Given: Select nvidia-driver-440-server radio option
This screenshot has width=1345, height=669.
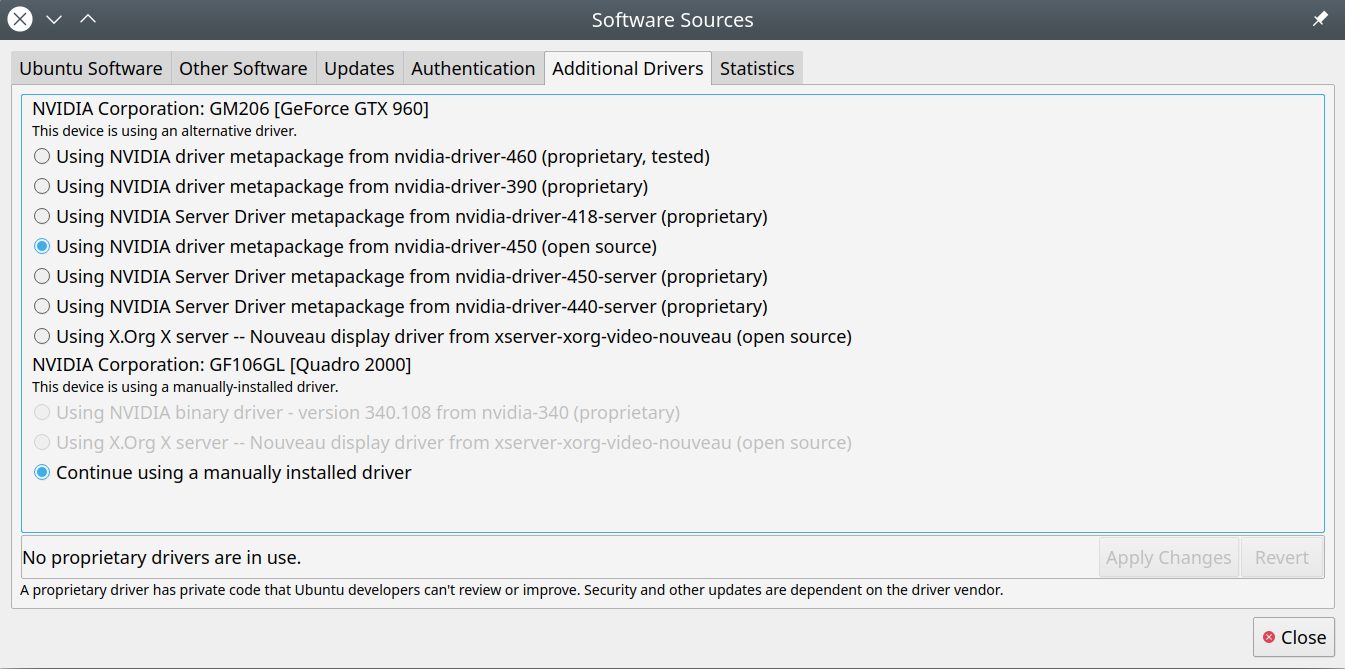Looking at the screenshot, I should [42, 306].
